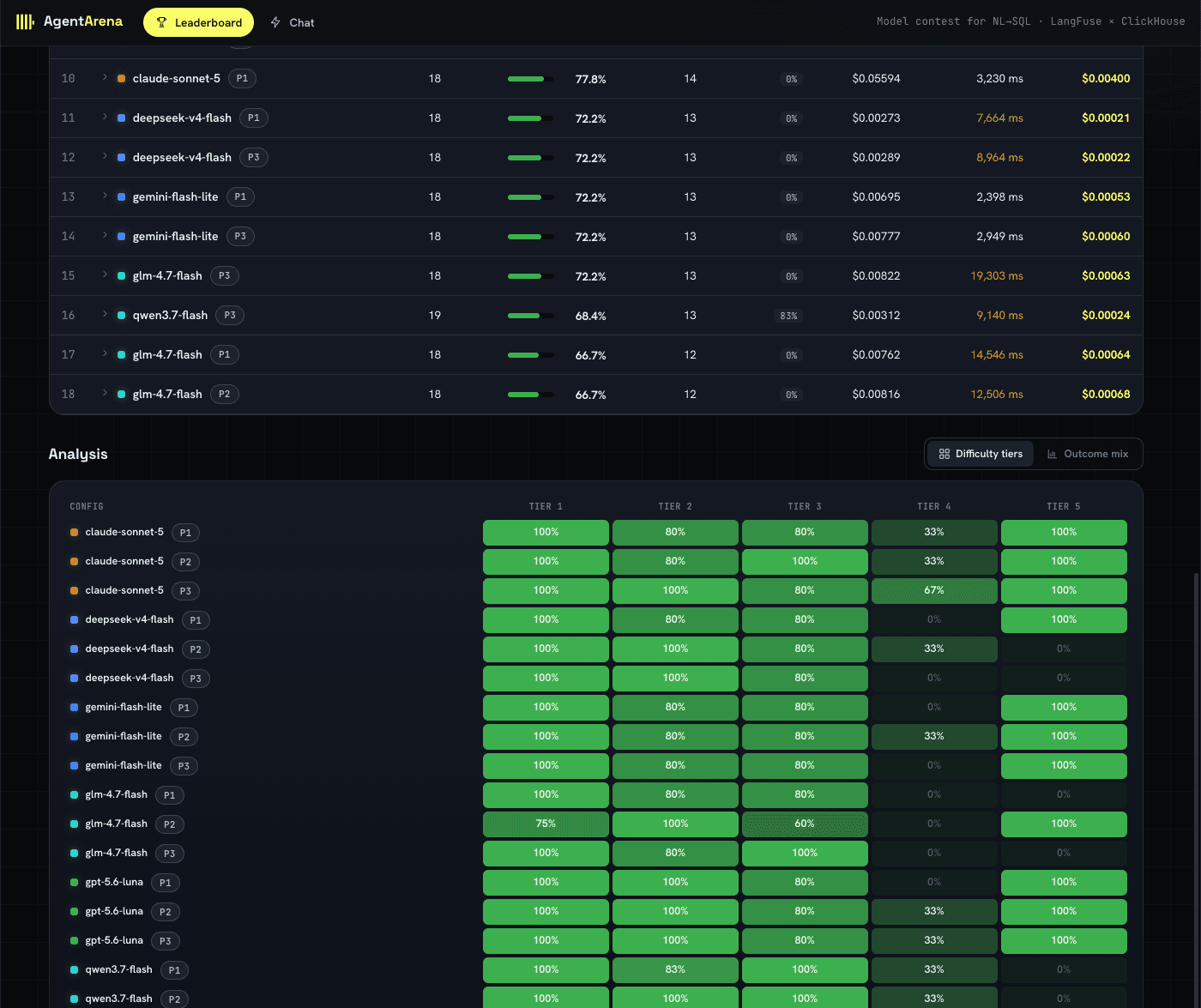Click claude-sonnet-5 P2 Tier 3 cell (100%)
Viewport: 1201px width, 1008px height.
coord(805,561)
